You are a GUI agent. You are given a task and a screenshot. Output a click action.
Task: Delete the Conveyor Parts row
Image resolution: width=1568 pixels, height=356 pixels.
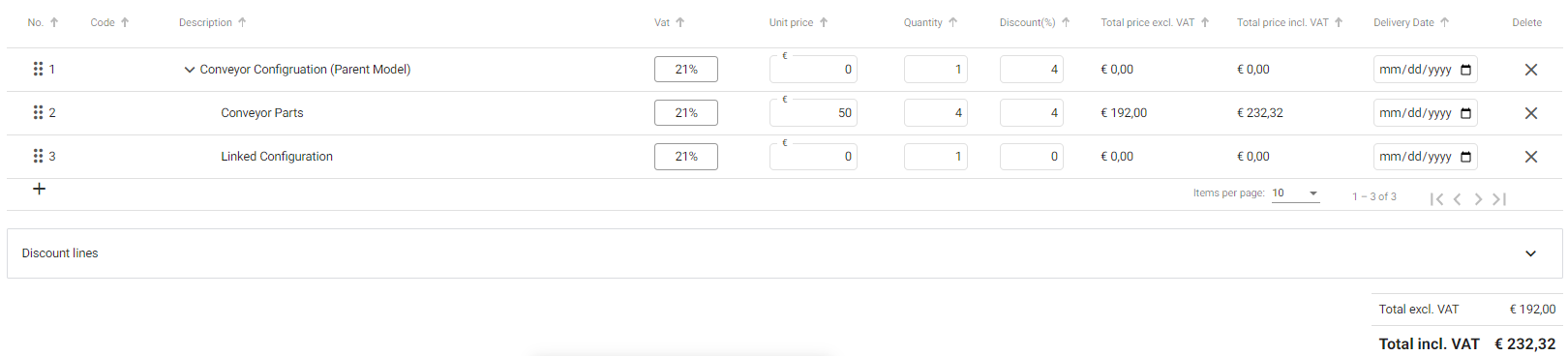tap(1530, 113)
